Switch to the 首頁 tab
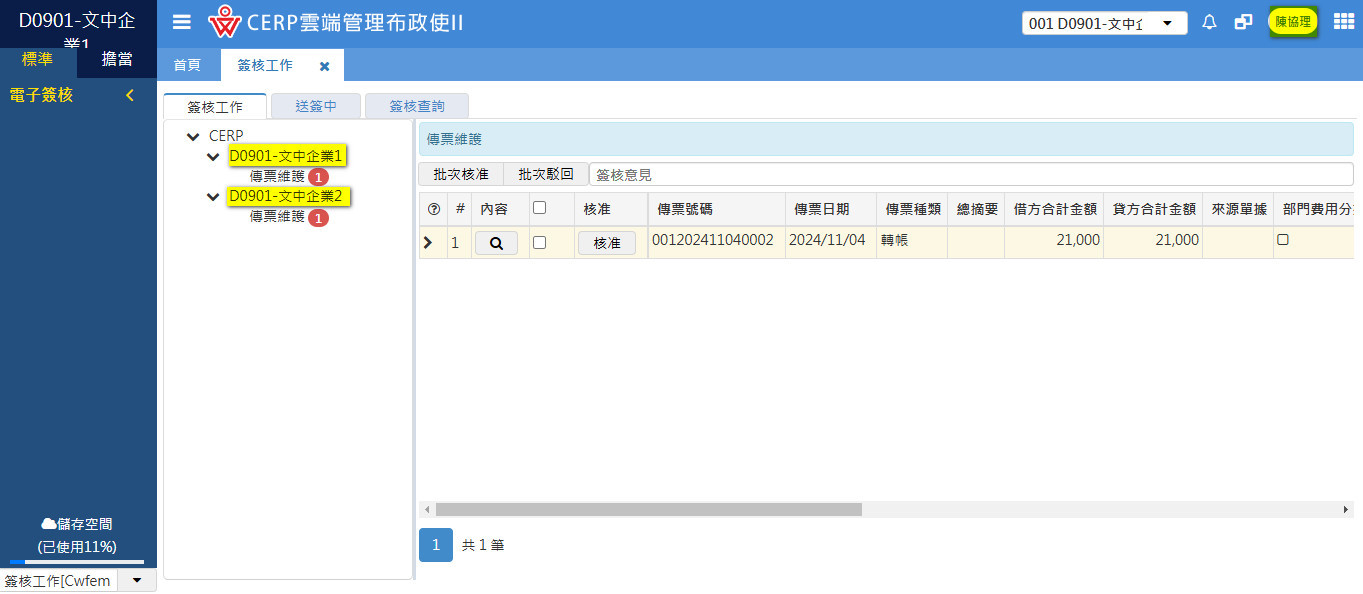 [187, 65]
